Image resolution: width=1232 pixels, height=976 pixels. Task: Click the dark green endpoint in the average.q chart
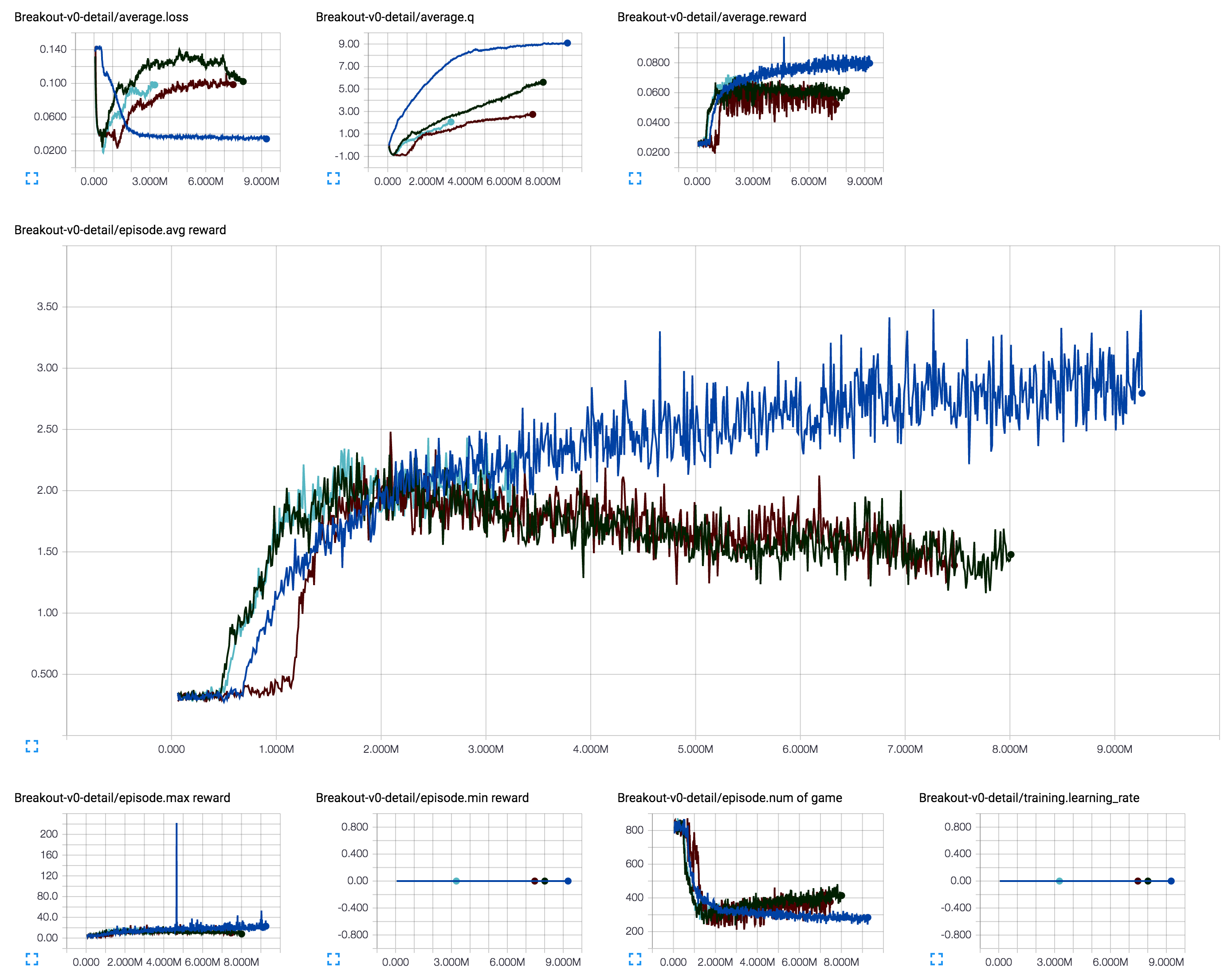[543, 82]
